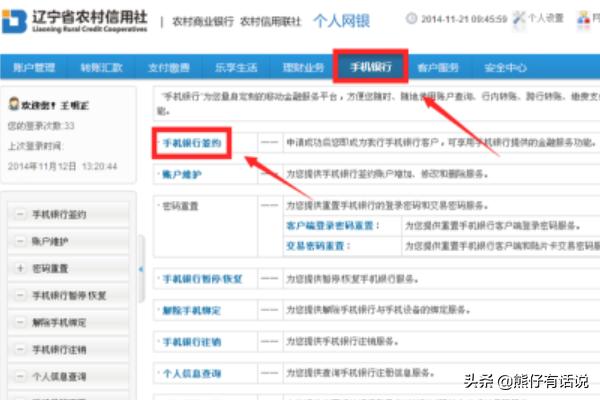The height and width of the screenshot is (400, 600).
Task: Open the 理财业务 menu tab
Action: [303, 67]
